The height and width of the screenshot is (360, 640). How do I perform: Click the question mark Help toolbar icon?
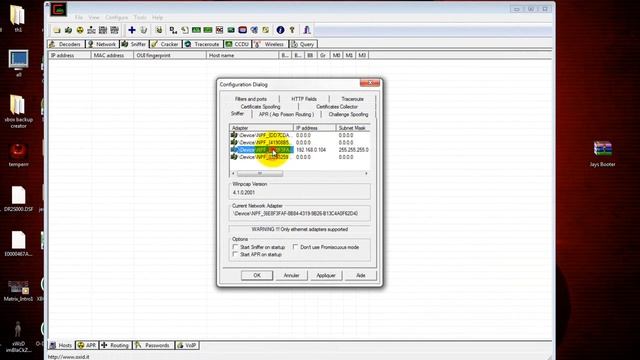292,30
